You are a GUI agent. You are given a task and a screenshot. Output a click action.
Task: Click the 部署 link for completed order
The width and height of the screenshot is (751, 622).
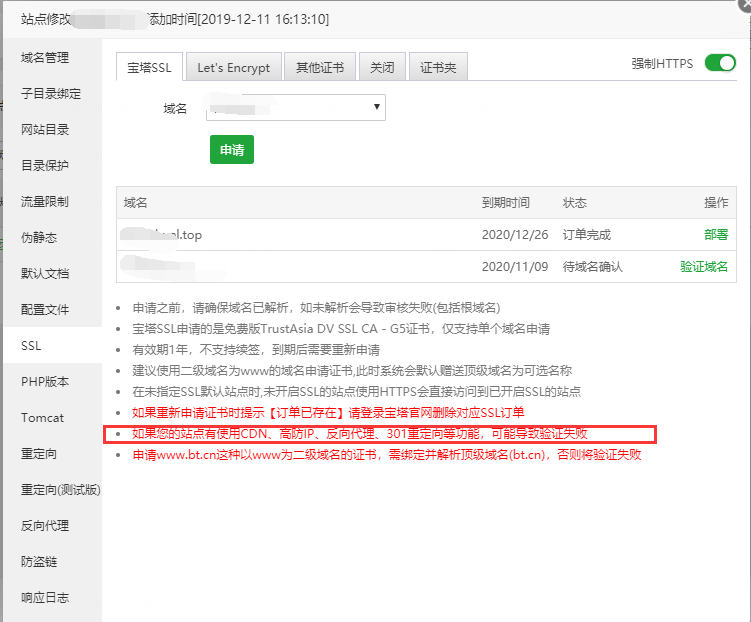point(715,235)
